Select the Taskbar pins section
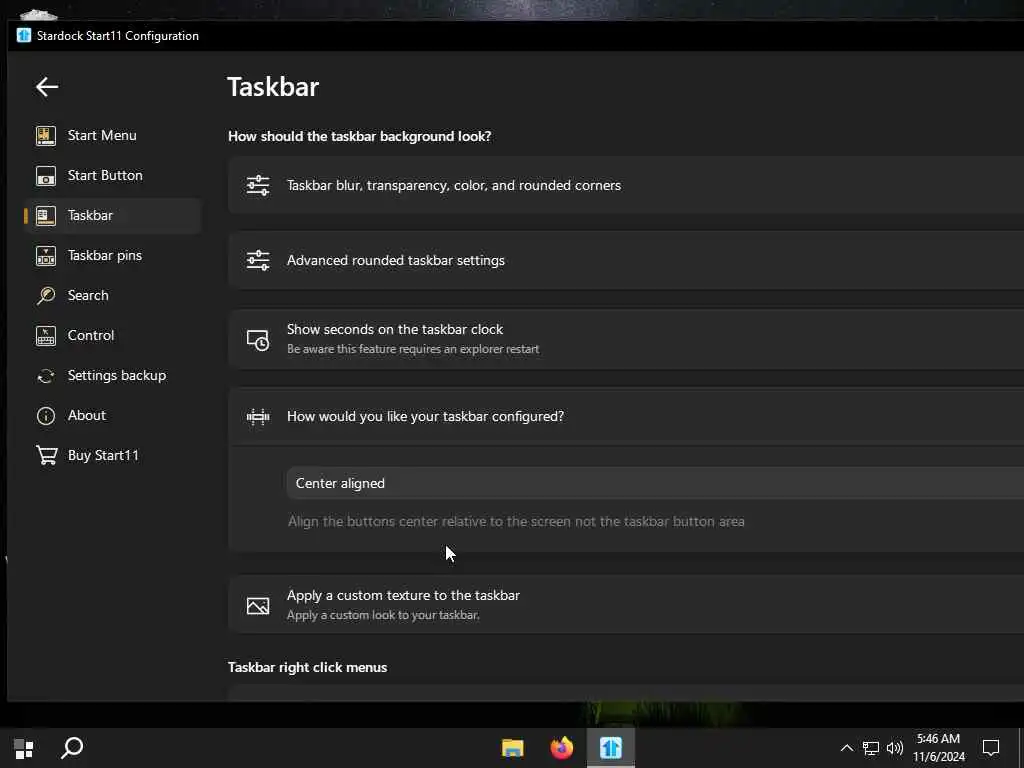The height and width of the screenshot is (768, 1024). [112, 255]
